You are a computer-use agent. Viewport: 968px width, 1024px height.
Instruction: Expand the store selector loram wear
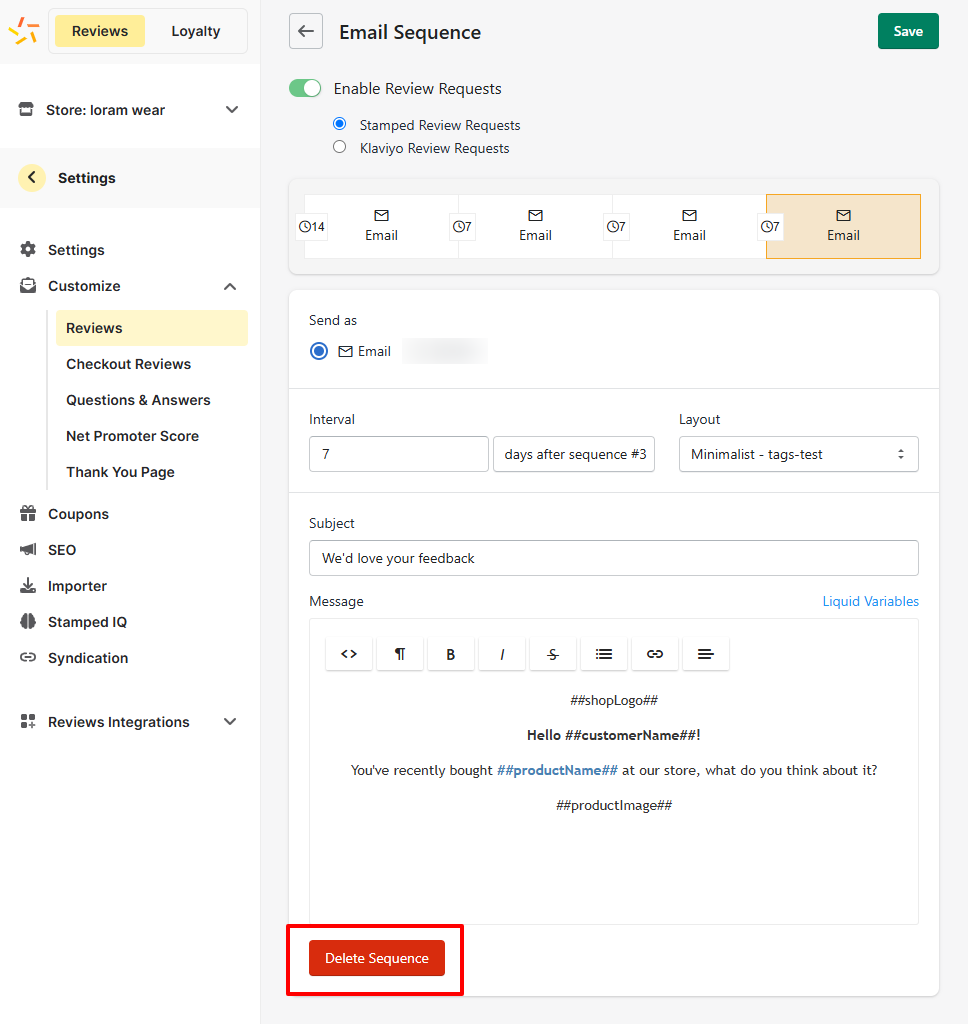(x=129, y=110)
